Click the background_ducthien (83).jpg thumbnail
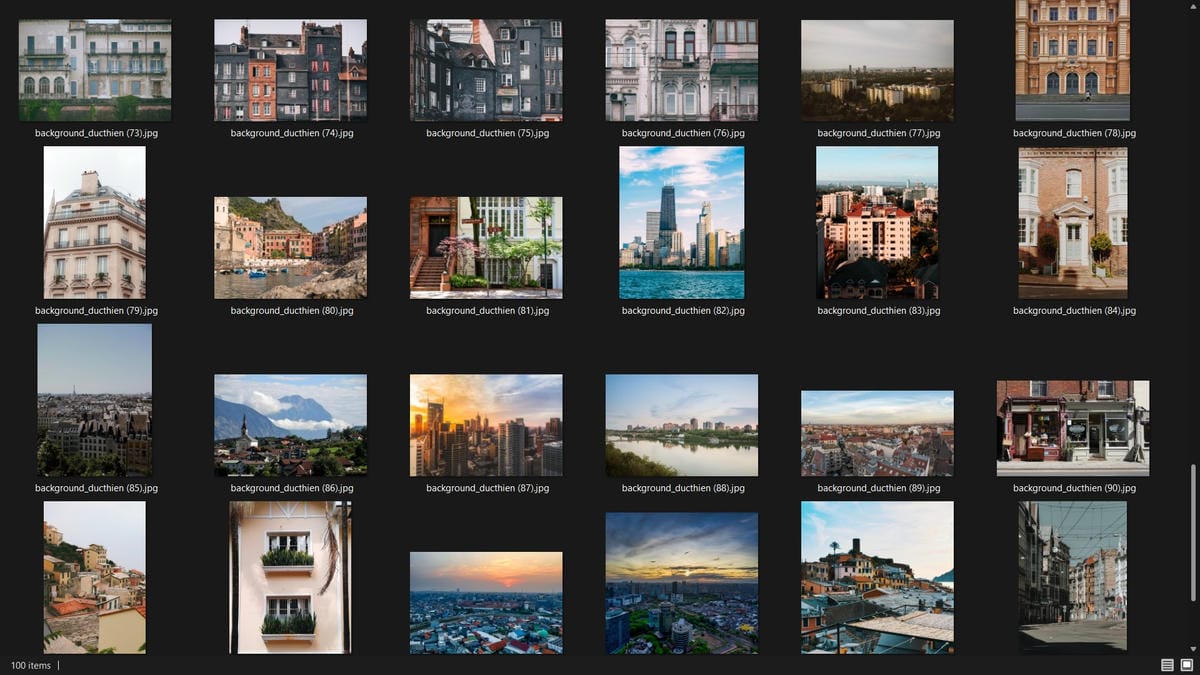This screenshot has width=1200, height=675. [x=877, y=222]
